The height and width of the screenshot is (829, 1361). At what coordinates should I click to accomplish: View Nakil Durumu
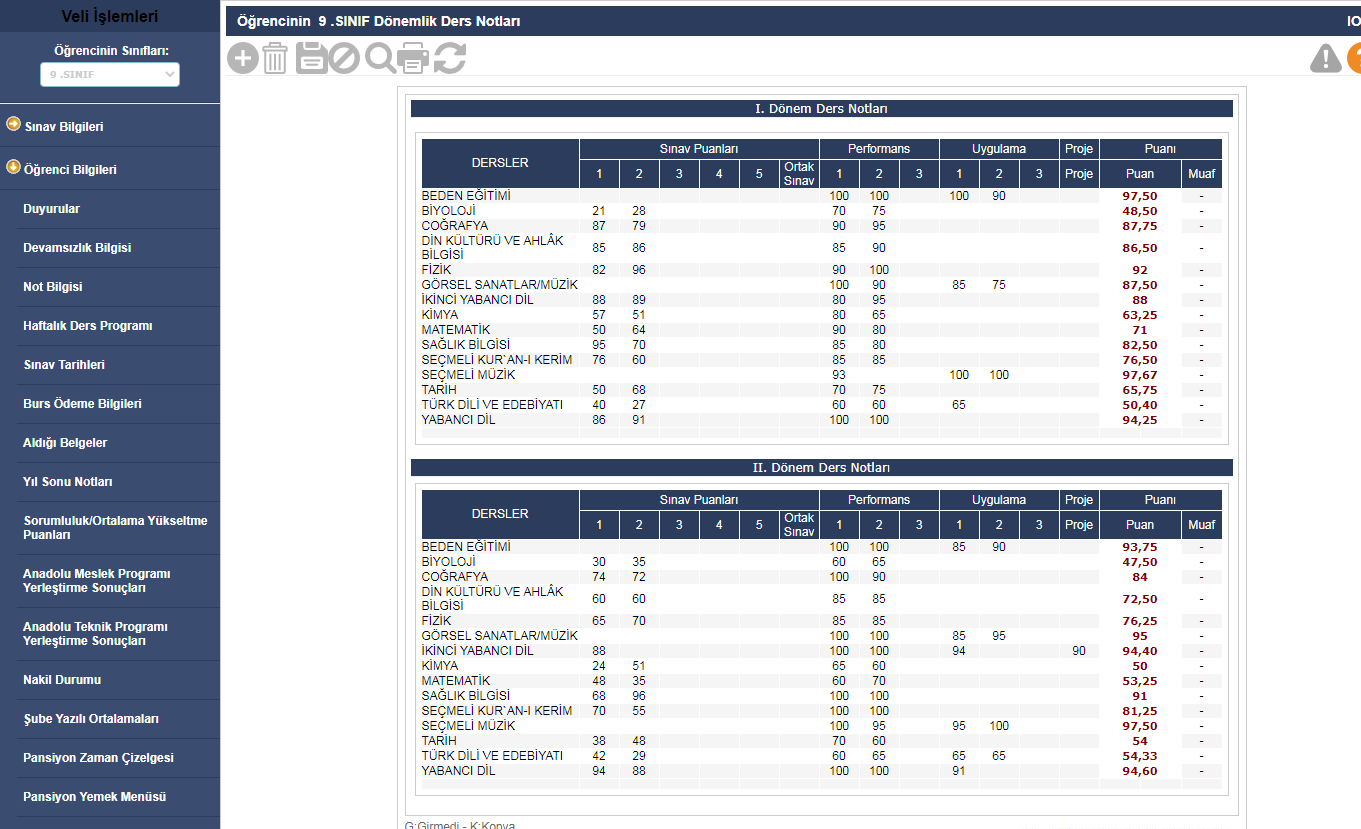62,680
